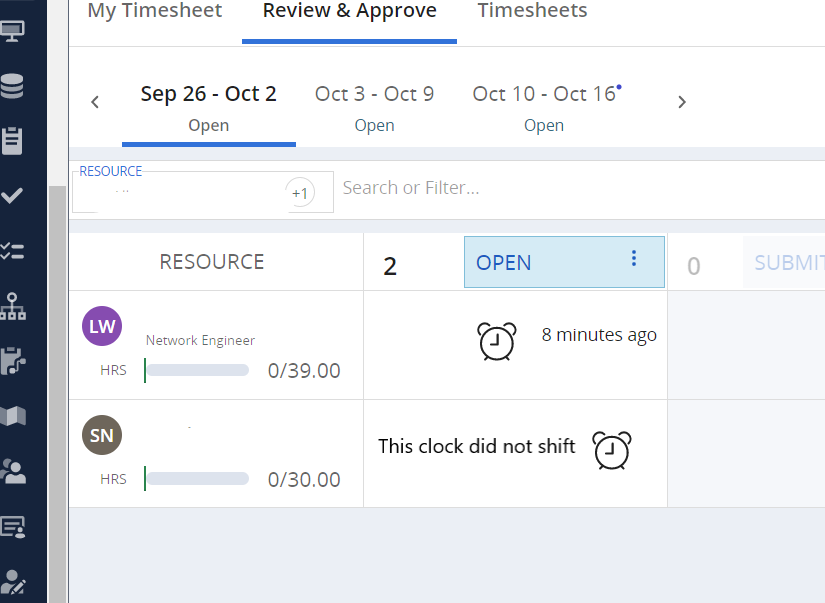
Task: Go to next timesheet periods with right chevron
Action: click(x=682, y=102)
